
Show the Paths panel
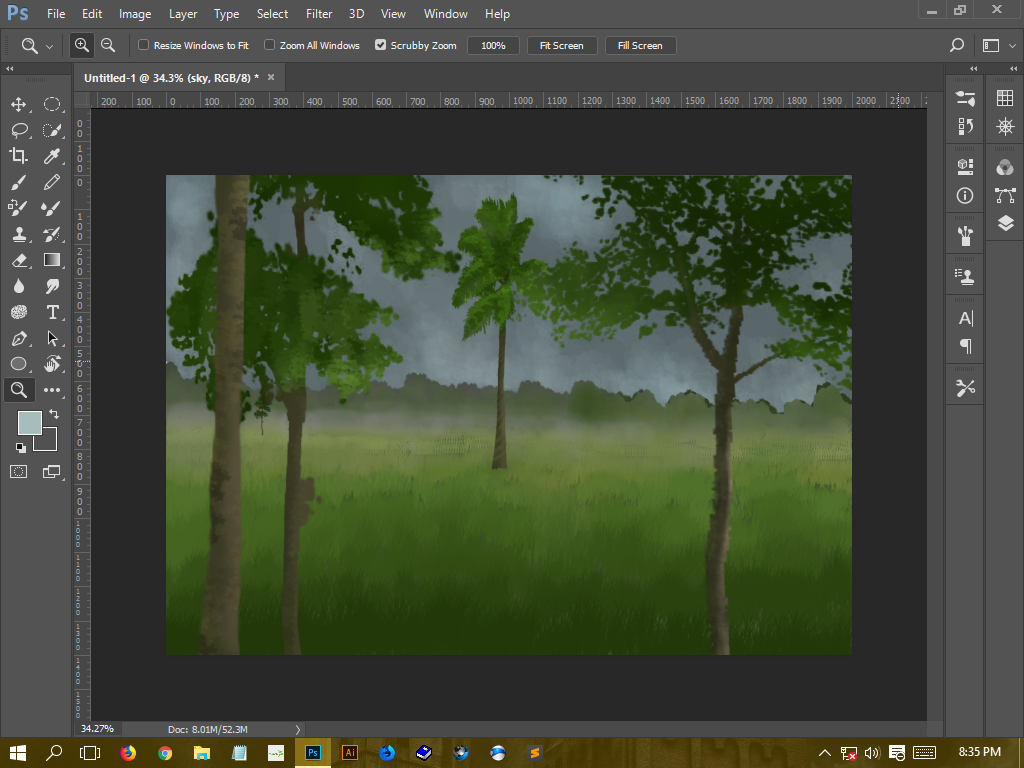tap(1004, 195)
